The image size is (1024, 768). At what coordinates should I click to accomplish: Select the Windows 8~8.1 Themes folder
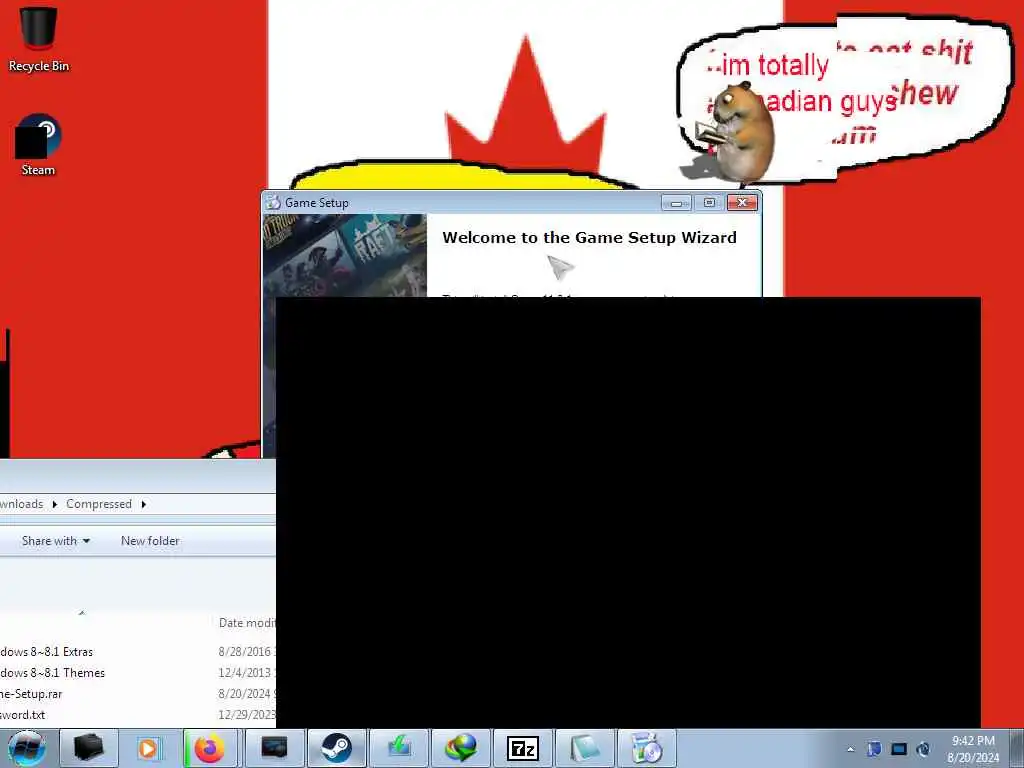click(52, 673)
